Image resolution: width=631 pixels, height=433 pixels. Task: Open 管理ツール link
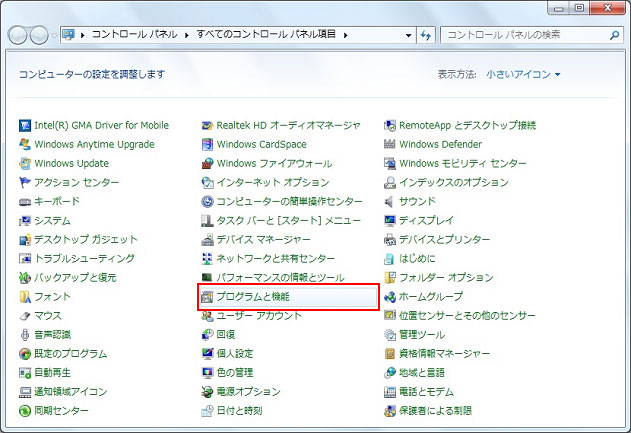coord(422,335)
